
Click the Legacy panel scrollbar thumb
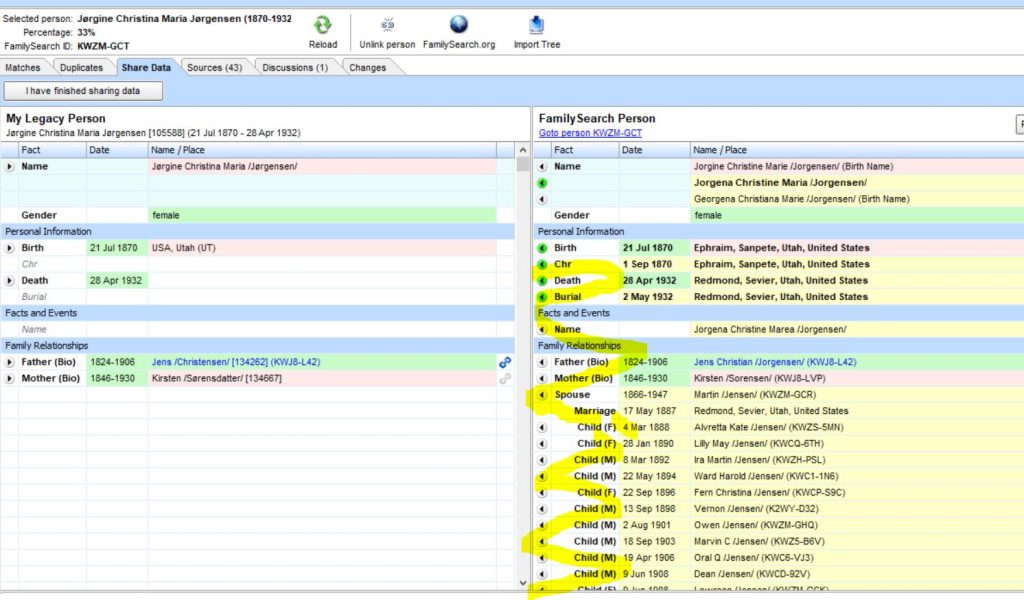(x=522, y=165)
